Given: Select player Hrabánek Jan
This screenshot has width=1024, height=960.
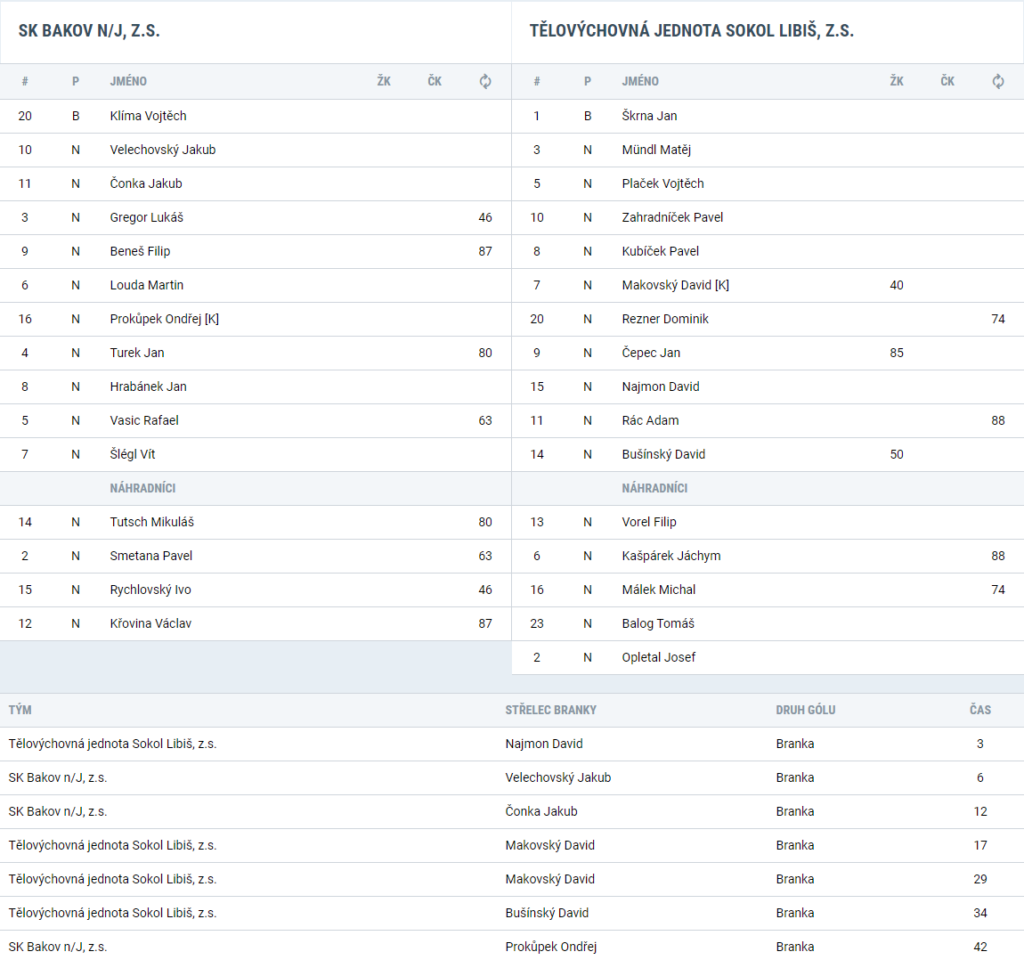Looking at the screenshot, I should pyautogui.click(x=148, y=387).
